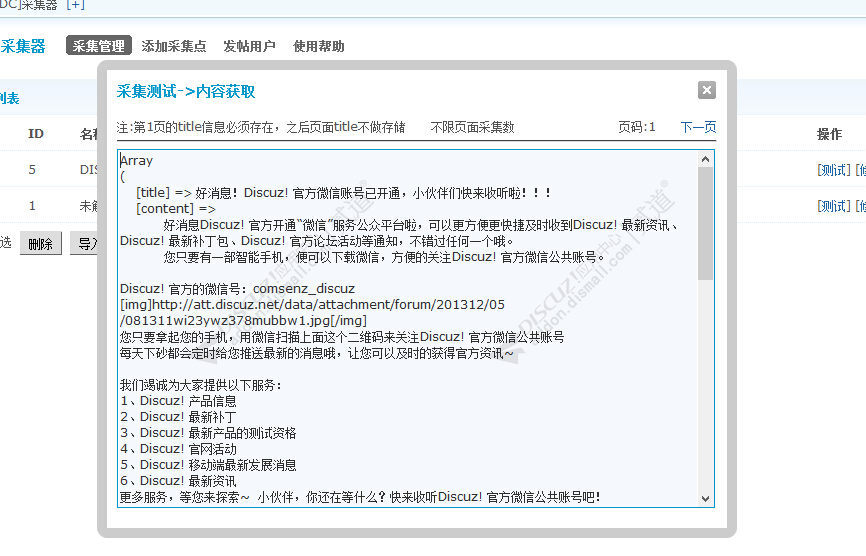Click [测试] for row ID 5

pyautogui.click(x=834, y=170)
